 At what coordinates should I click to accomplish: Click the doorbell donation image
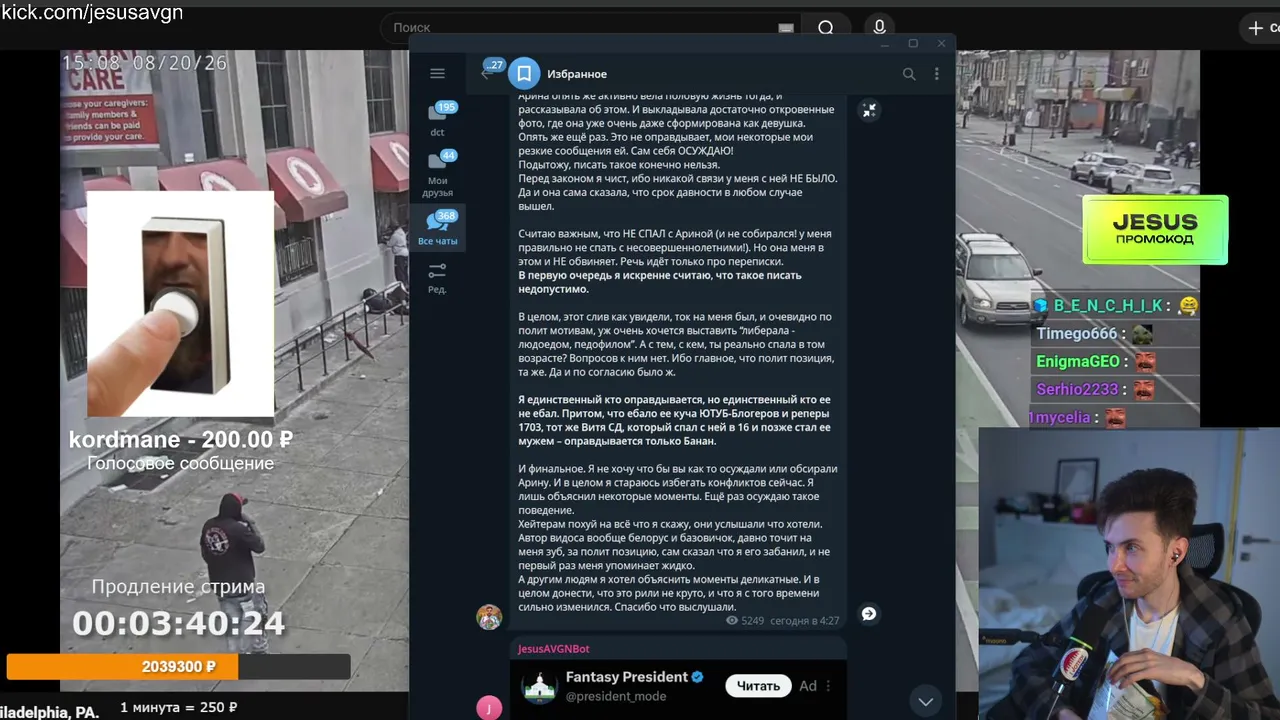tap(180, 304)
